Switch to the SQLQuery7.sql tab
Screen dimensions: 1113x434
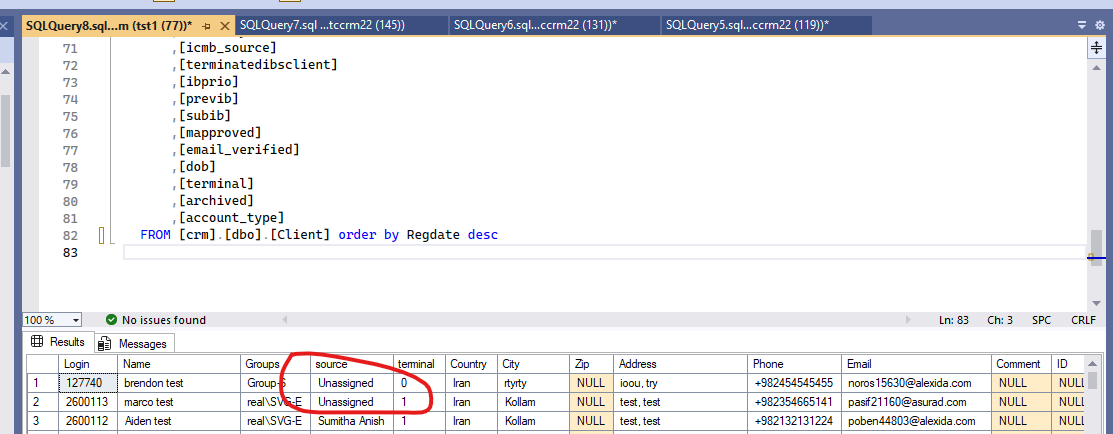tap(322, 25)
